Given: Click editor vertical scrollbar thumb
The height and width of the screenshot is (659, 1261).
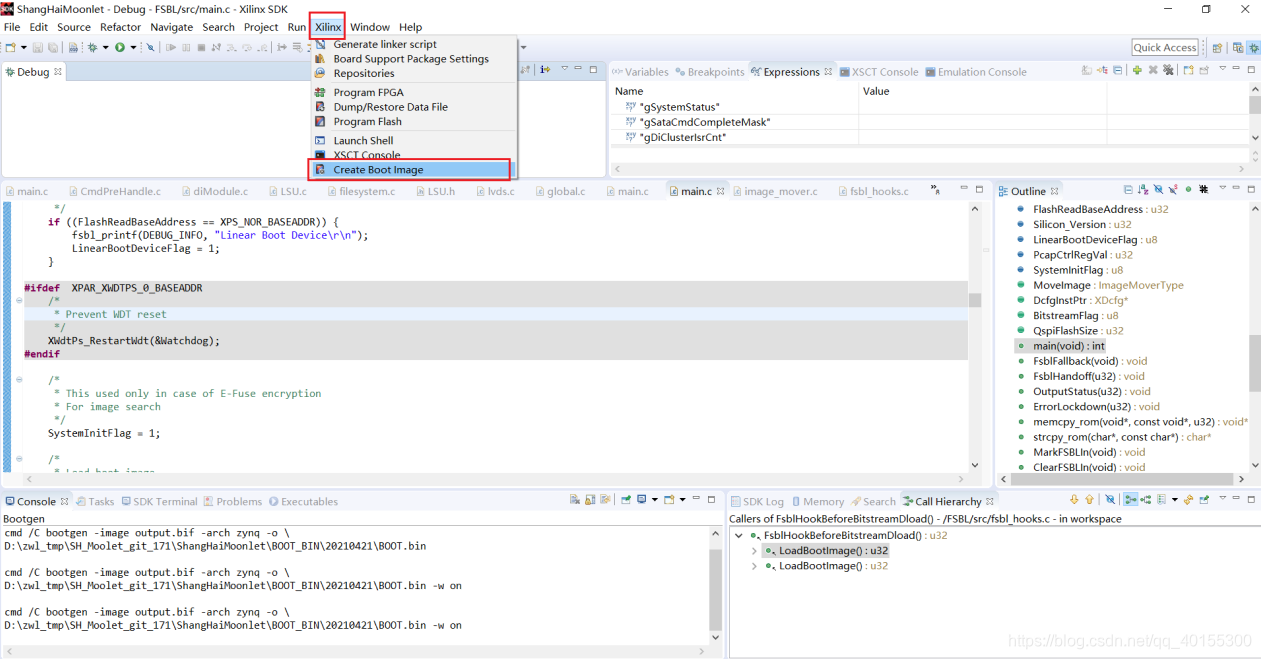Looking at the screenshot, I should point(975,300).
